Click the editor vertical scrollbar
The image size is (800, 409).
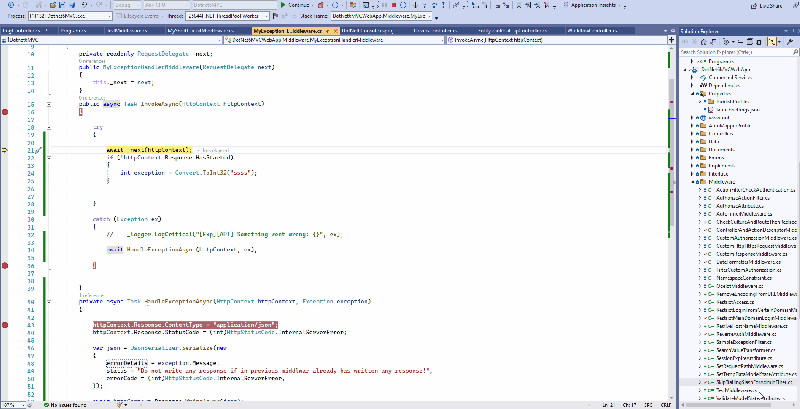pos(672,153)
